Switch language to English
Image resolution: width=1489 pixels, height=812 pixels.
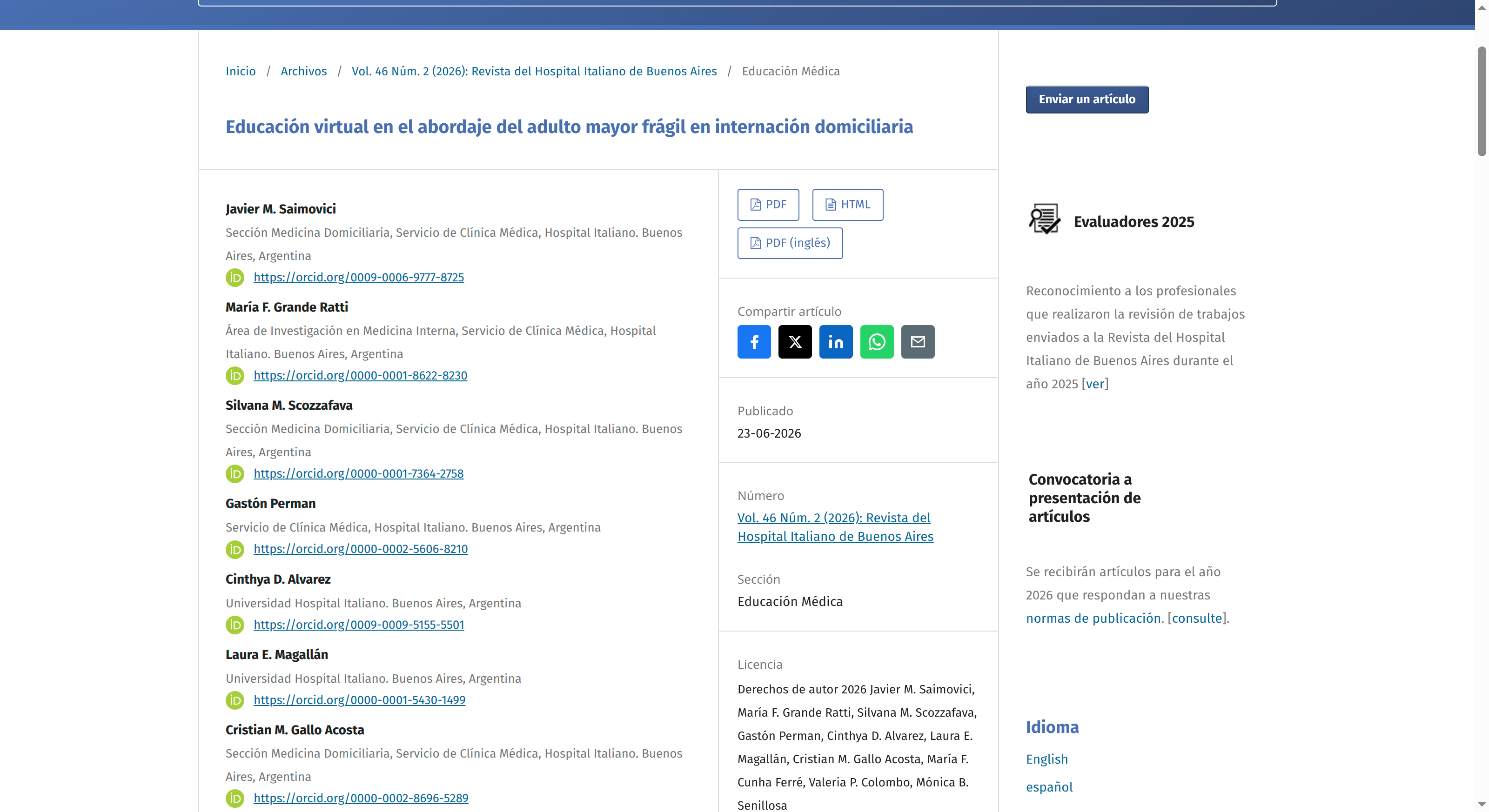click(x=1047, y=759)
